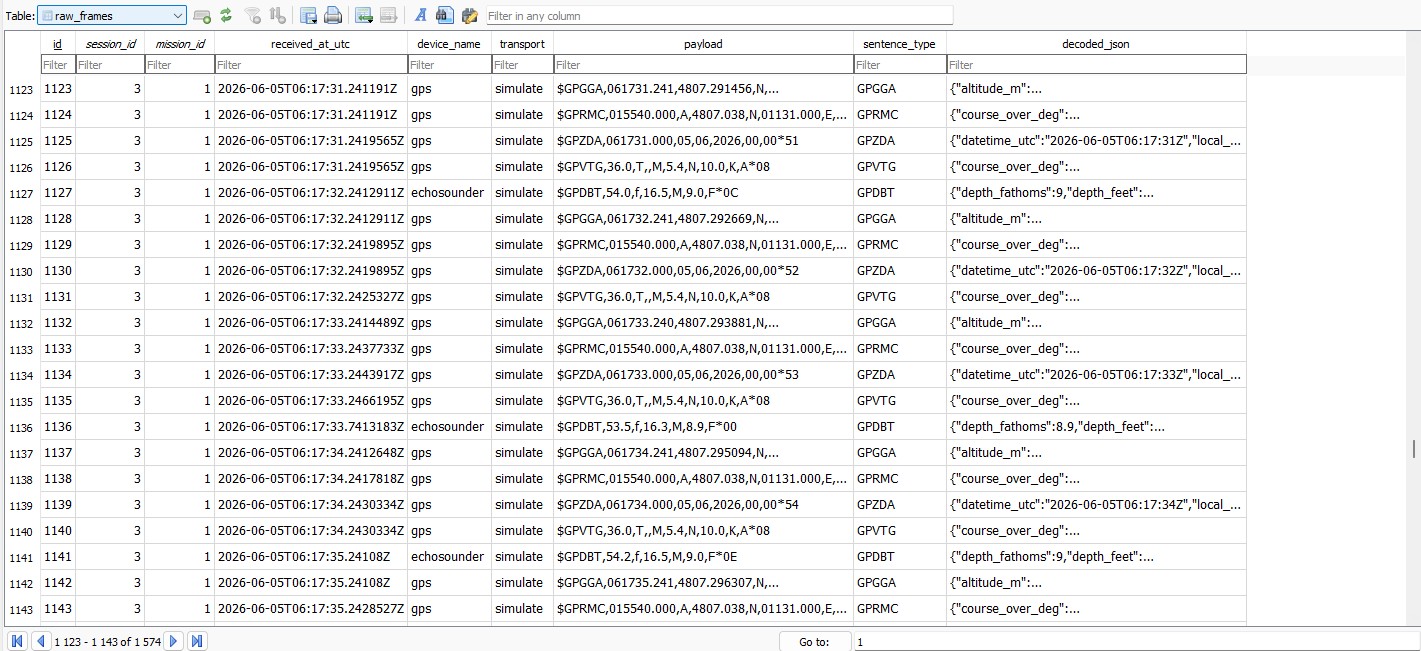
Task: Click the device_name column filter field
Action: coord(449,64)
